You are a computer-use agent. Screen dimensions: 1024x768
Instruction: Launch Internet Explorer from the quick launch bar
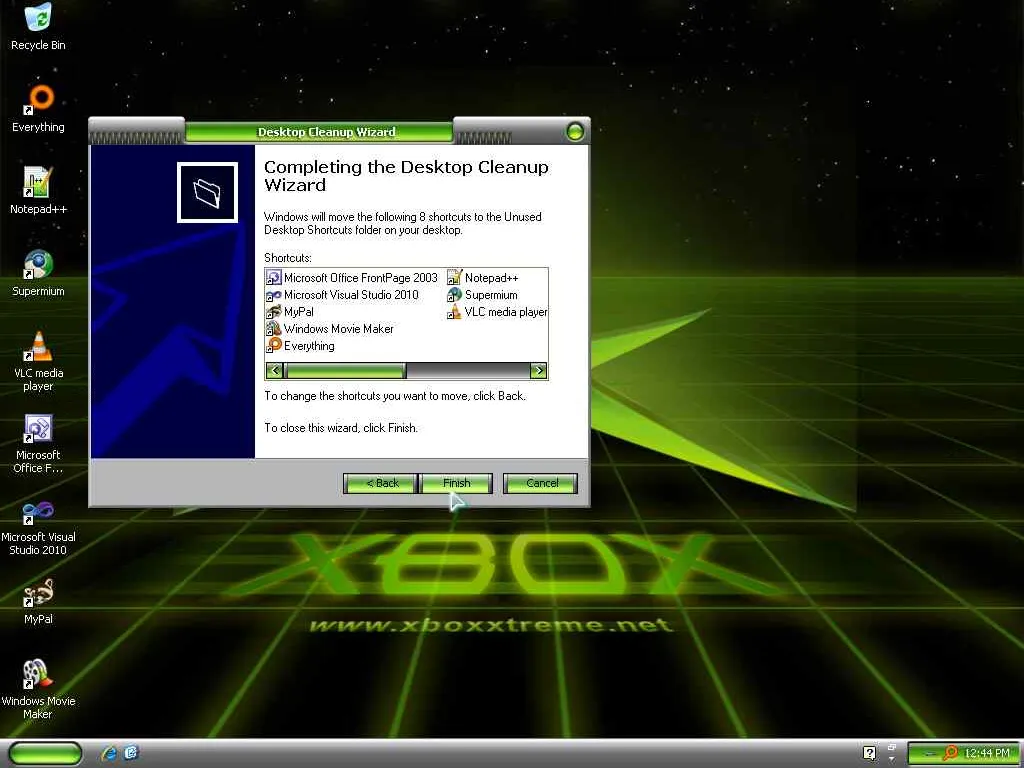[108, 753]
